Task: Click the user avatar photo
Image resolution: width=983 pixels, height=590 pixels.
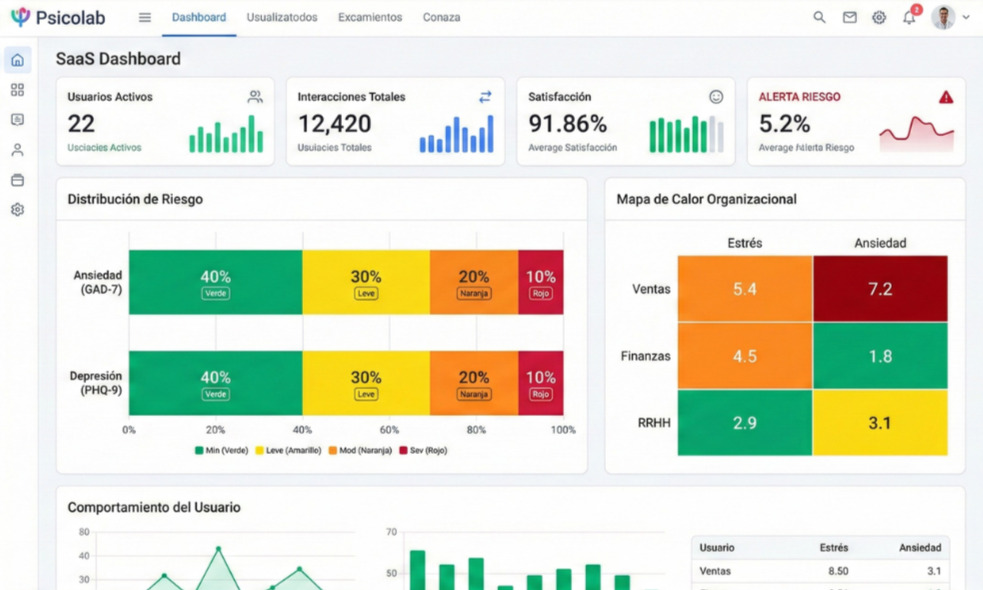Action: (x=943, y=17)
